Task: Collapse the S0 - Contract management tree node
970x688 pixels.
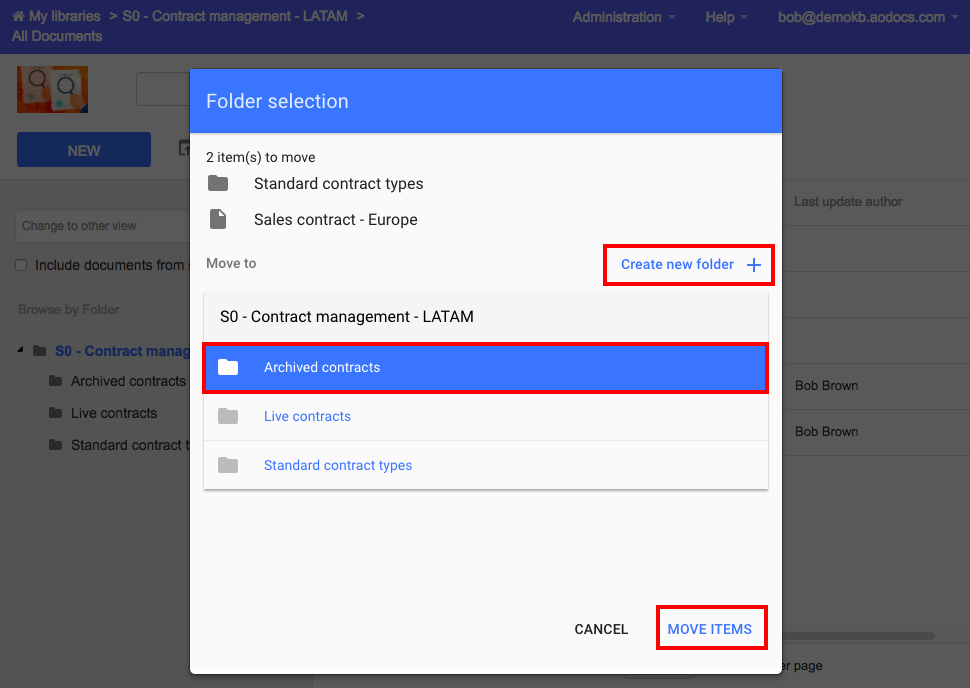Action: click(x=21, y=351)
